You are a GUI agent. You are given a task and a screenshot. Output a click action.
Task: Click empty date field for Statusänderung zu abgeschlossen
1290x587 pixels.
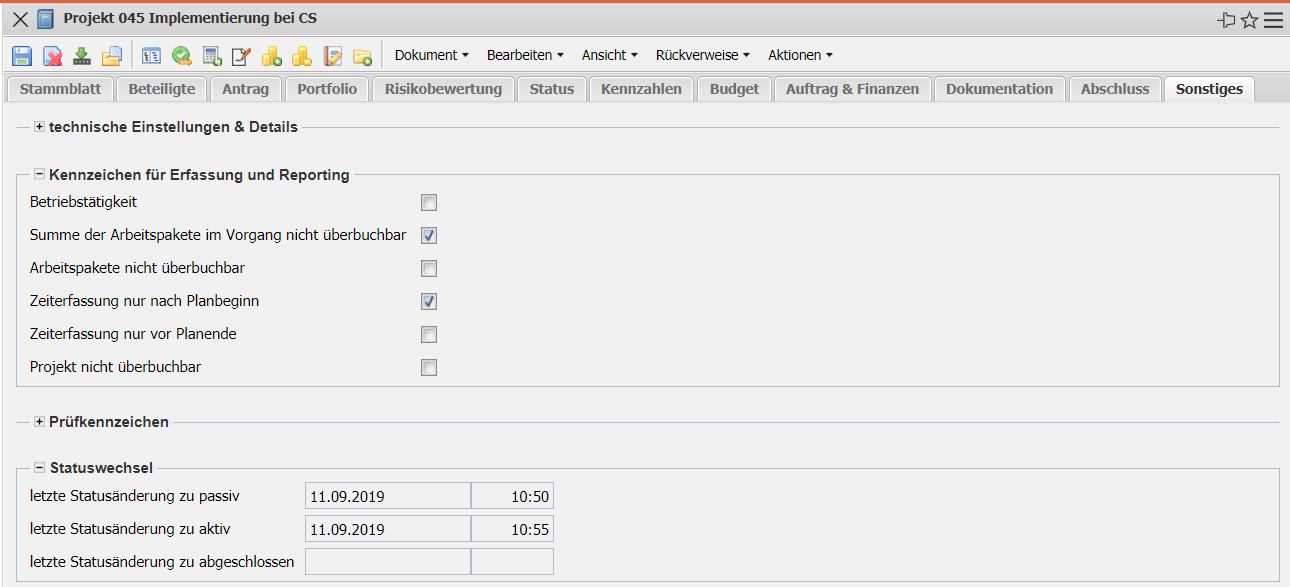tap(388, 562)
